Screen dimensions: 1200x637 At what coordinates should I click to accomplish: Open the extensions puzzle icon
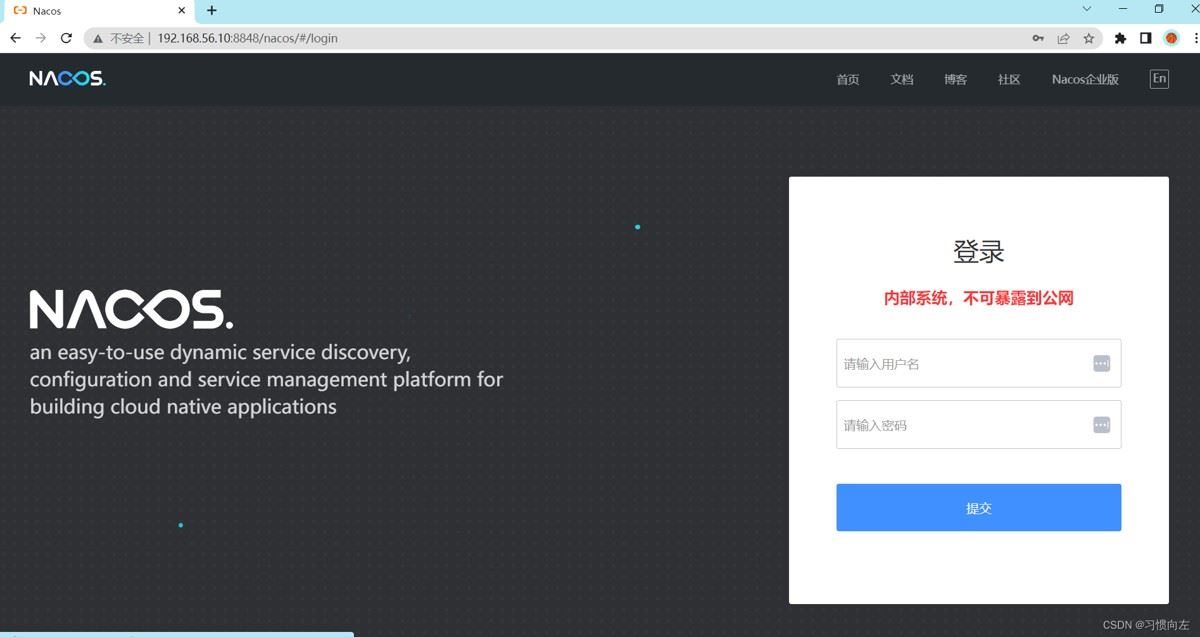click(x=1120, y=38)
